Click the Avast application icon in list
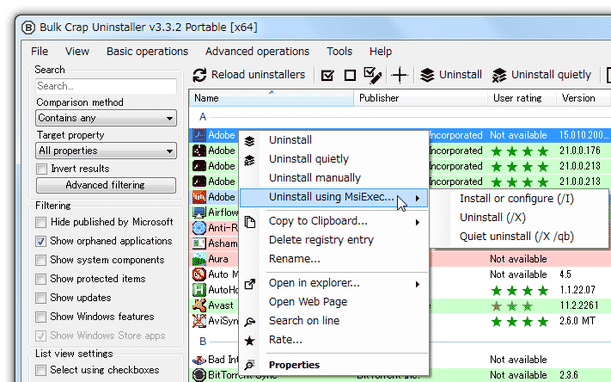 (x=199, y=305)
